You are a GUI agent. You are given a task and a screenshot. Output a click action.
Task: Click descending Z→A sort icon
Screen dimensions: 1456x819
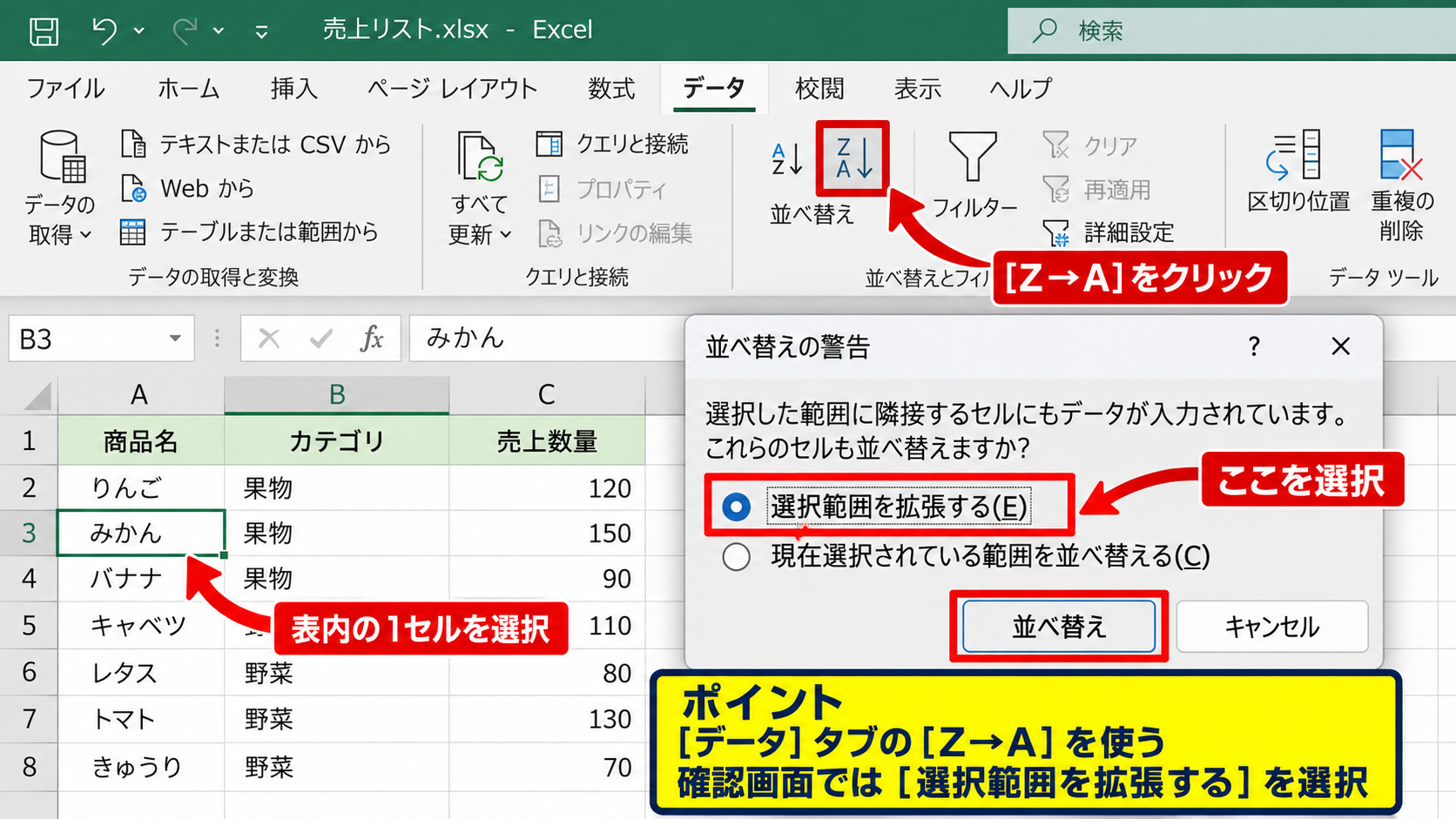click(853, 158)
